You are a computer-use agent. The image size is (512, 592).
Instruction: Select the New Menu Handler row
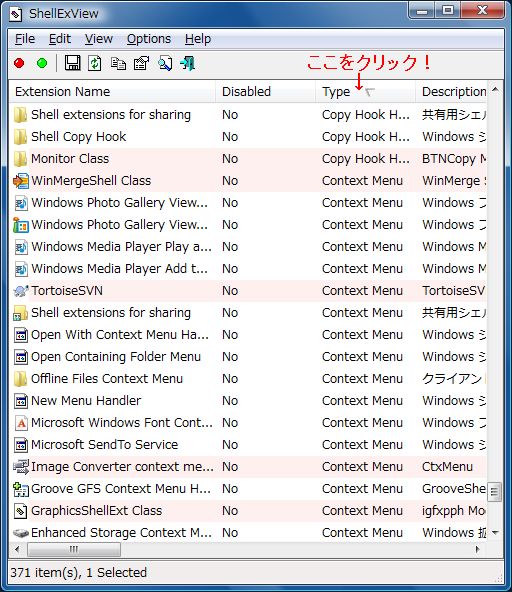coord(248,401)
